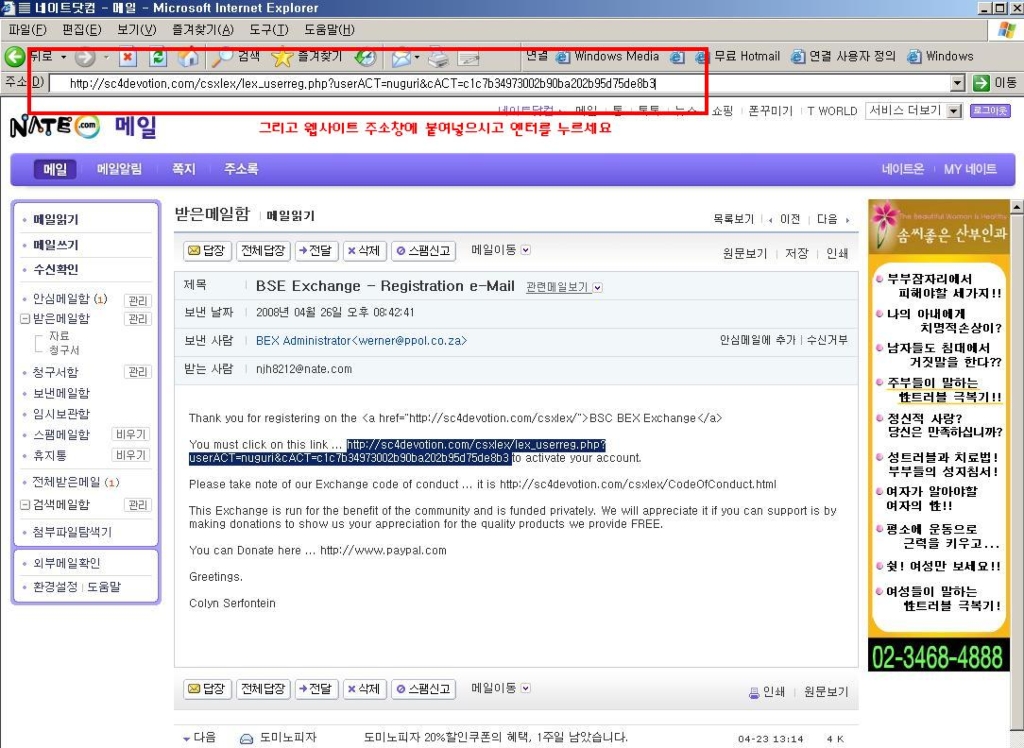Image resolution: width=1024 pixels, height=748 pixels.
Task: Click the 저장 link
Action: 797,253
